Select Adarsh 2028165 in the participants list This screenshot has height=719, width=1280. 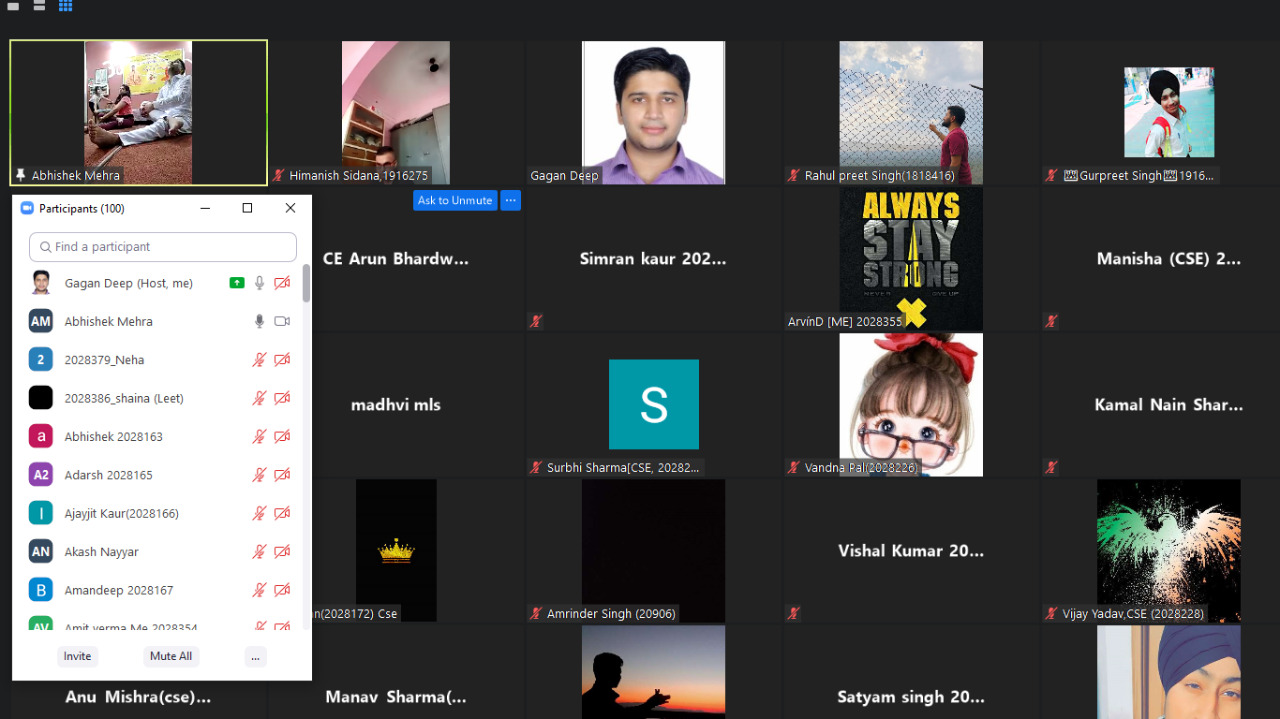(x=162, y=475)
